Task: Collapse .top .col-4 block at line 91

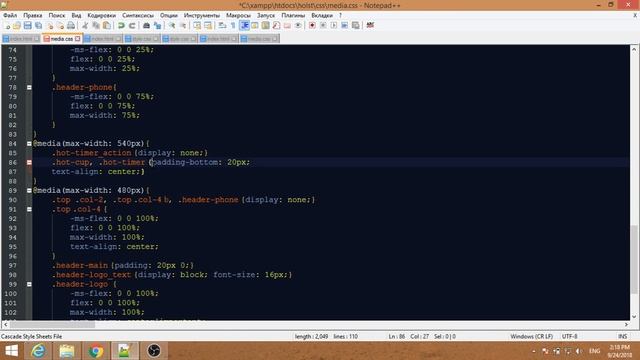Action: [29, 209]
